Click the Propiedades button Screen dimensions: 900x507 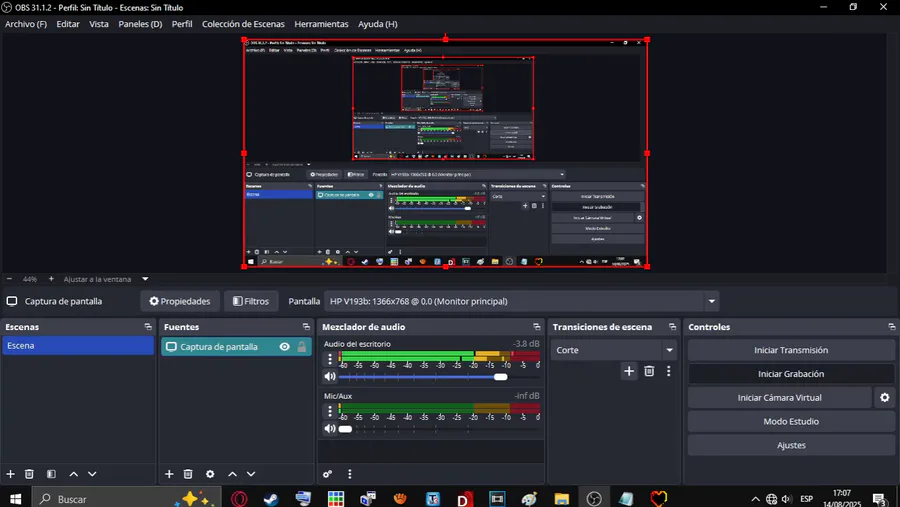click(x=180, y=301)
